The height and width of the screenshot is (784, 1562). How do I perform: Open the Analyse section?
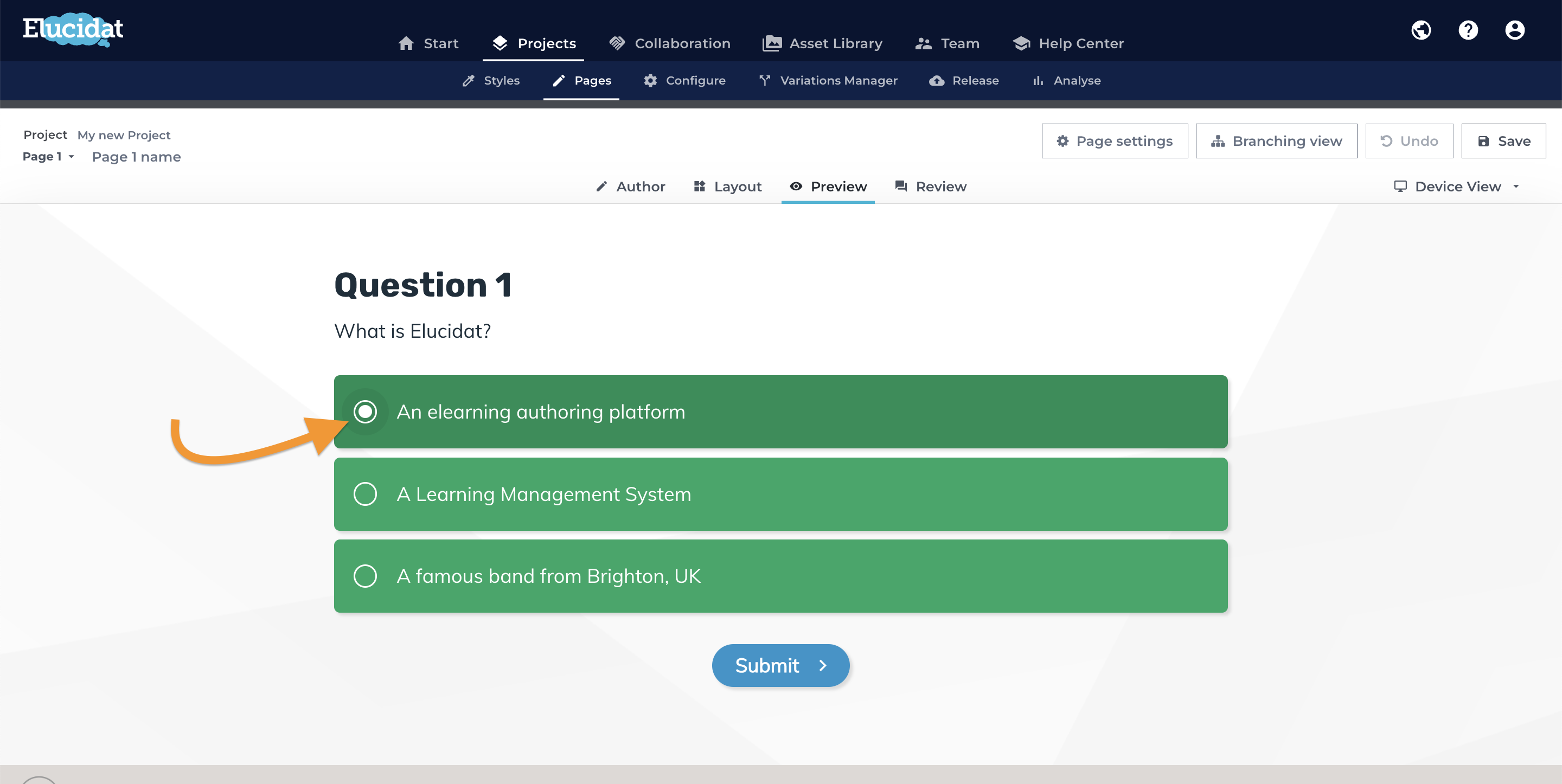pos(1067,80)
